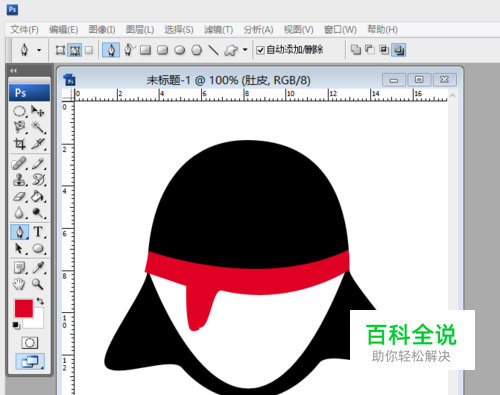This screenshot has height=395, width=500.
Task: Expand the custom shape options dropdown arrow
Action: pos(245,50)
